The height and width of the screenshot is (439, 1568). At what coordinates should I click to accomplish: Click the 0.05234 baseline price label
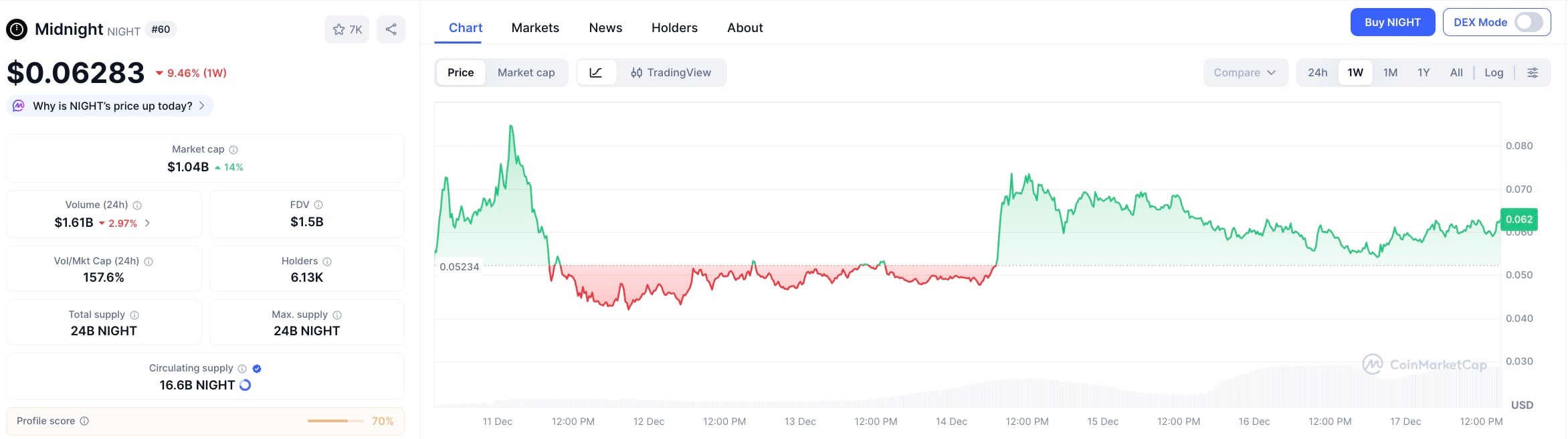(x=459, y=266)
